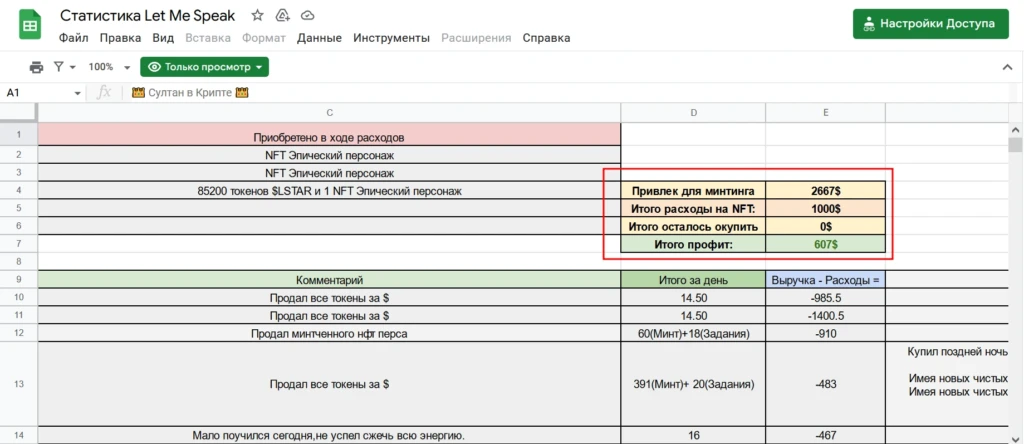Click the fx function icon
1024x444 pixels.
click(104, 93)
